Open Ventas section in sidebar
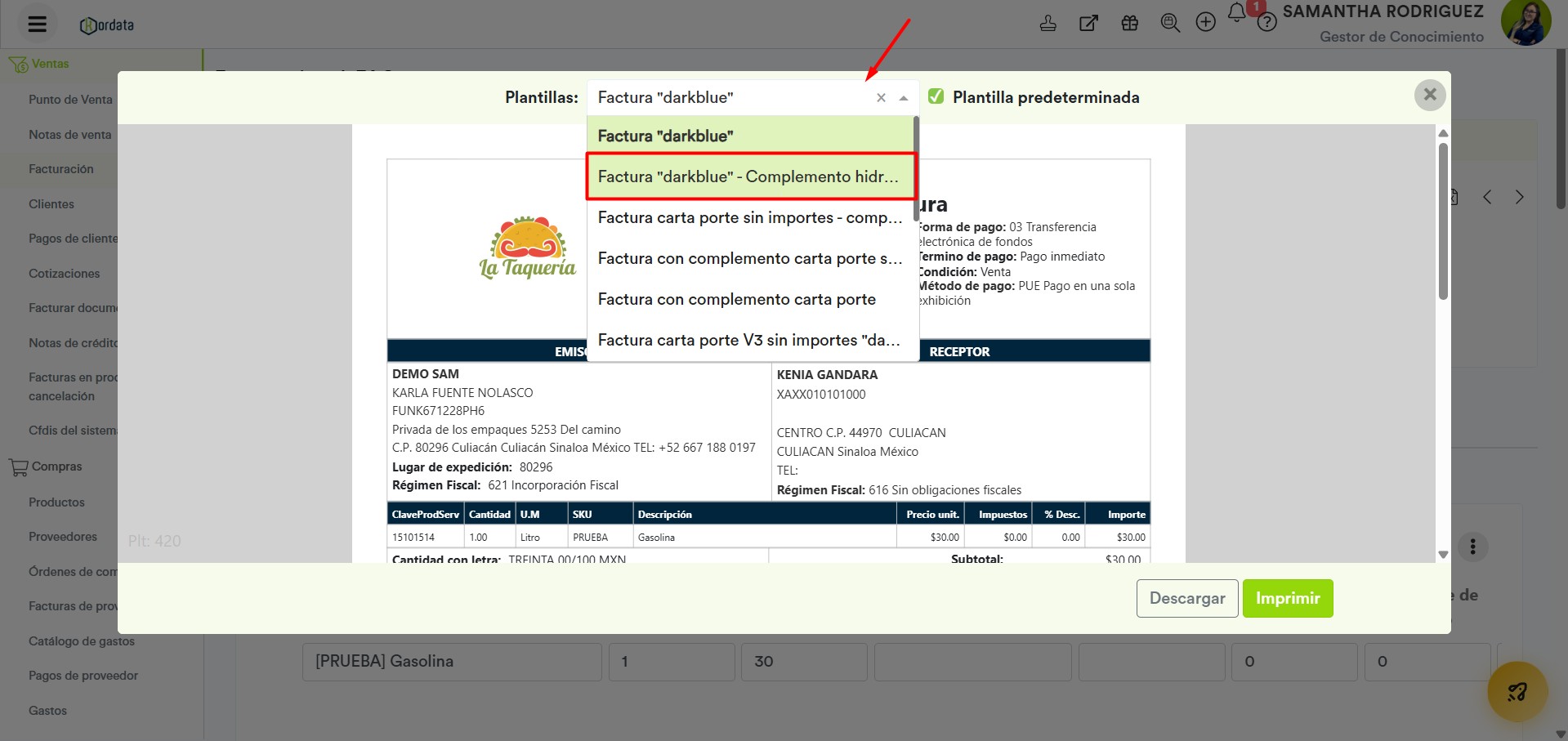 (50, 64)
